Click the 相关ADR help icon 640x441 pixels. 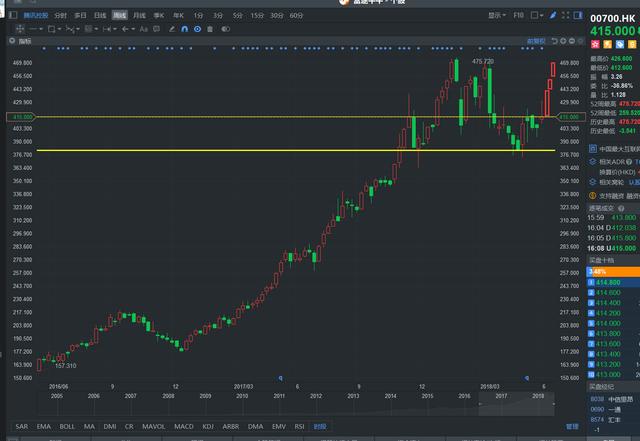(x=629, y=162)
